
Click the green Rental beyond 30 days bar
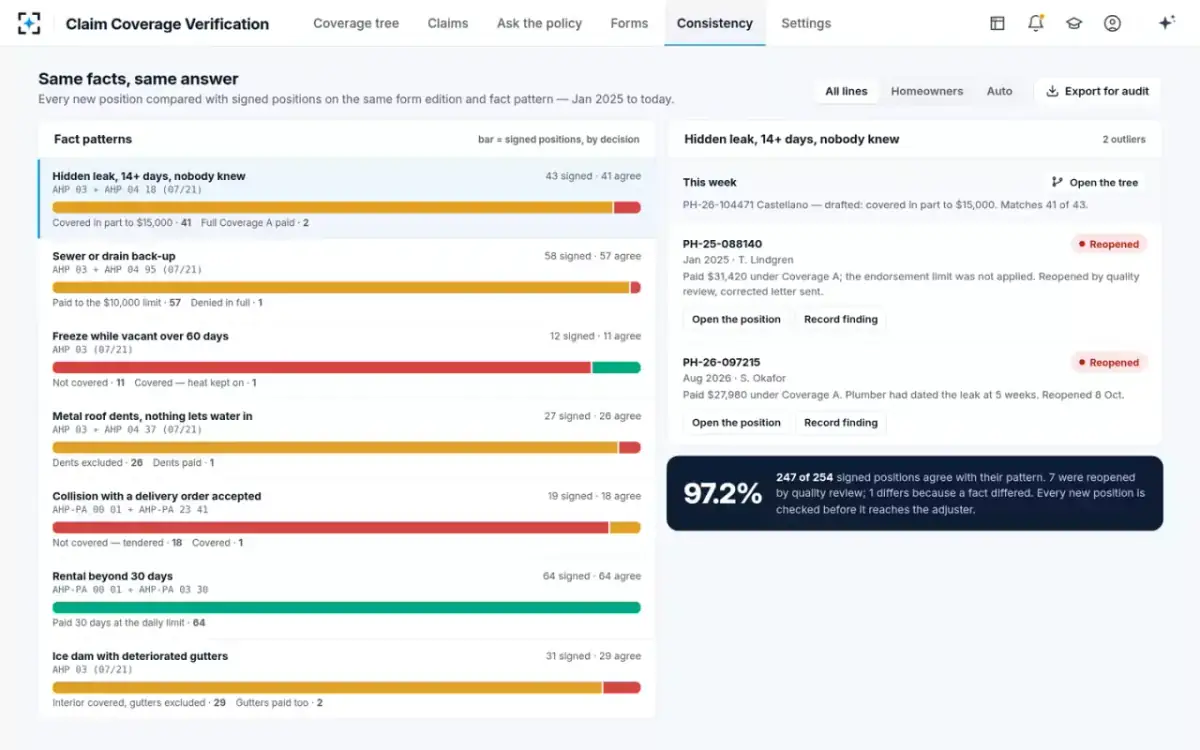tap(346, 608)
